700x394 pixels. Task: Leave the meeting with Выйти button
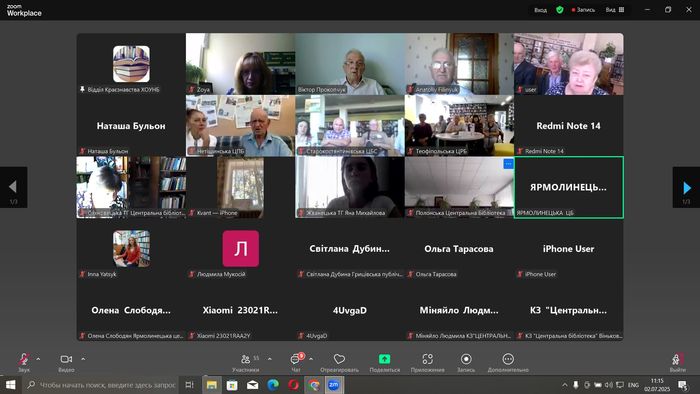pos(677,362)
